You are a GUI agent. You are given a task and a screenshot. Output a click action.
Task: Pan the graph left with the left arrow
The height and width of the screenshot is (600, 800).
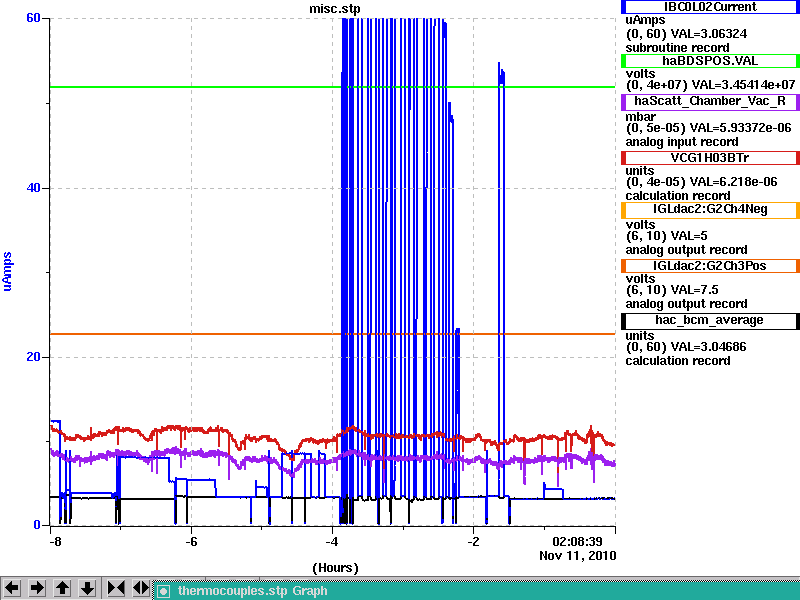click(x=12, y=588)
